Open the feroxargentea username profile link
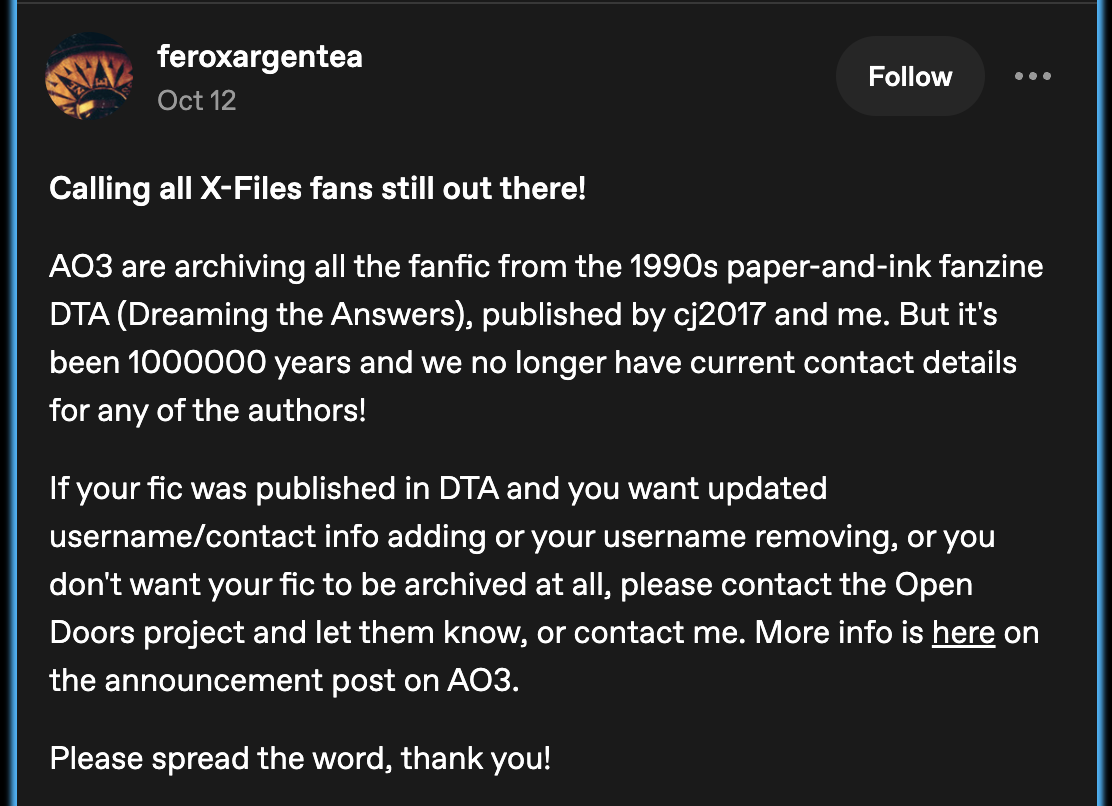The height and width of the screenshot is (806, 1112). [x=260, y=56]
